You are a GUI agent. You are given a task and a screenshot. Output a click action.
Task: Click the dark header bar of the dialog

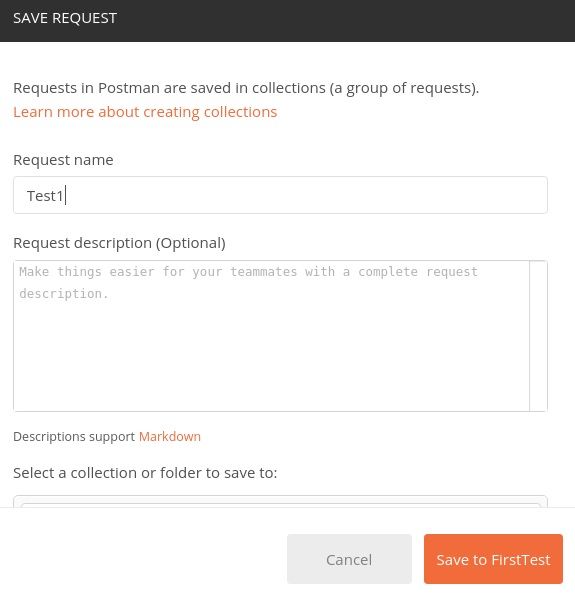pos(343,21)
